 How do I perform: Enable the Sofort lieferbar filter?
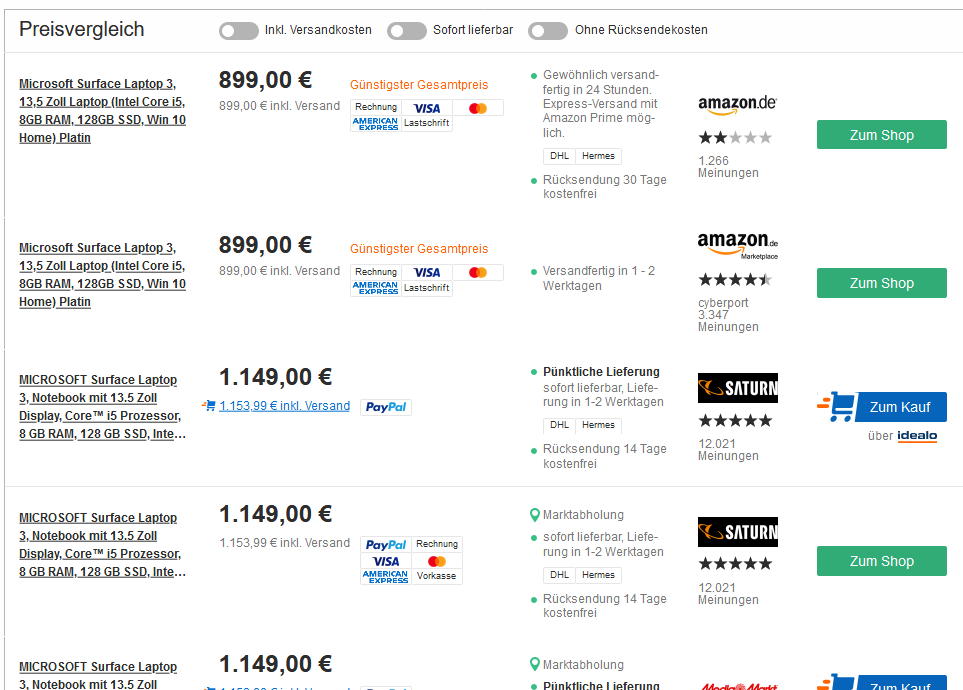tap(407, 31)
